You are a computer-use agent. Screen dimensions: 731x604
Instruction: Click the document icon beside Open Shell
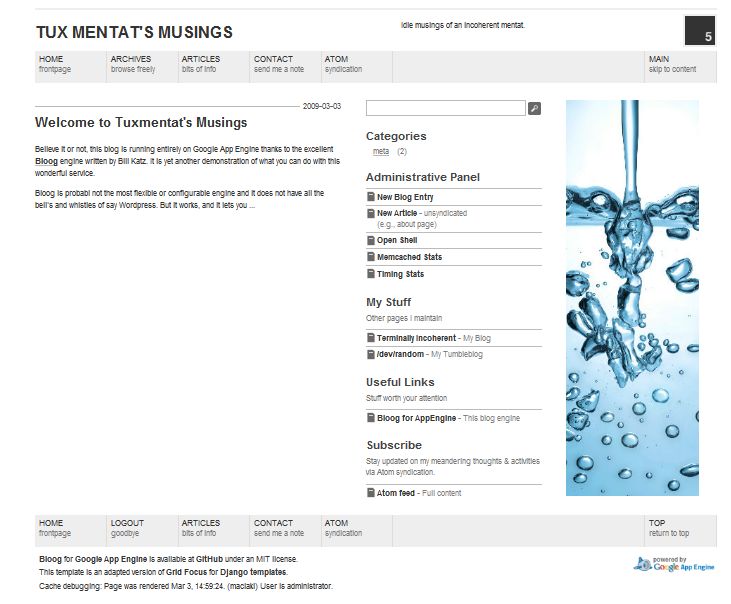370,240
